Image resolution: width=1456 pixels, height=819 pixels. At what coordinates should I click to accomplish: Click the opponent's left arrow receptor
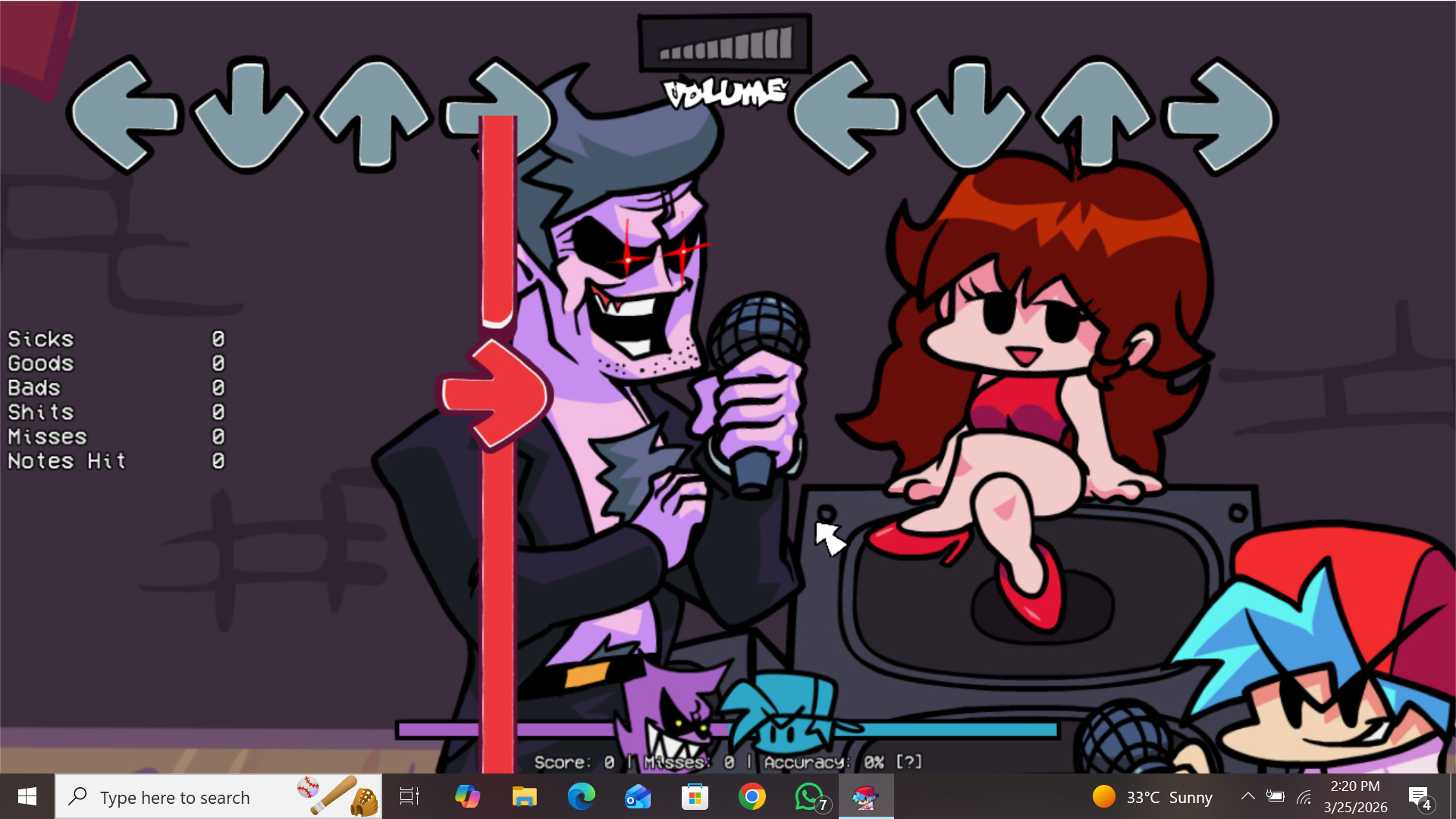tap(126, 115)
